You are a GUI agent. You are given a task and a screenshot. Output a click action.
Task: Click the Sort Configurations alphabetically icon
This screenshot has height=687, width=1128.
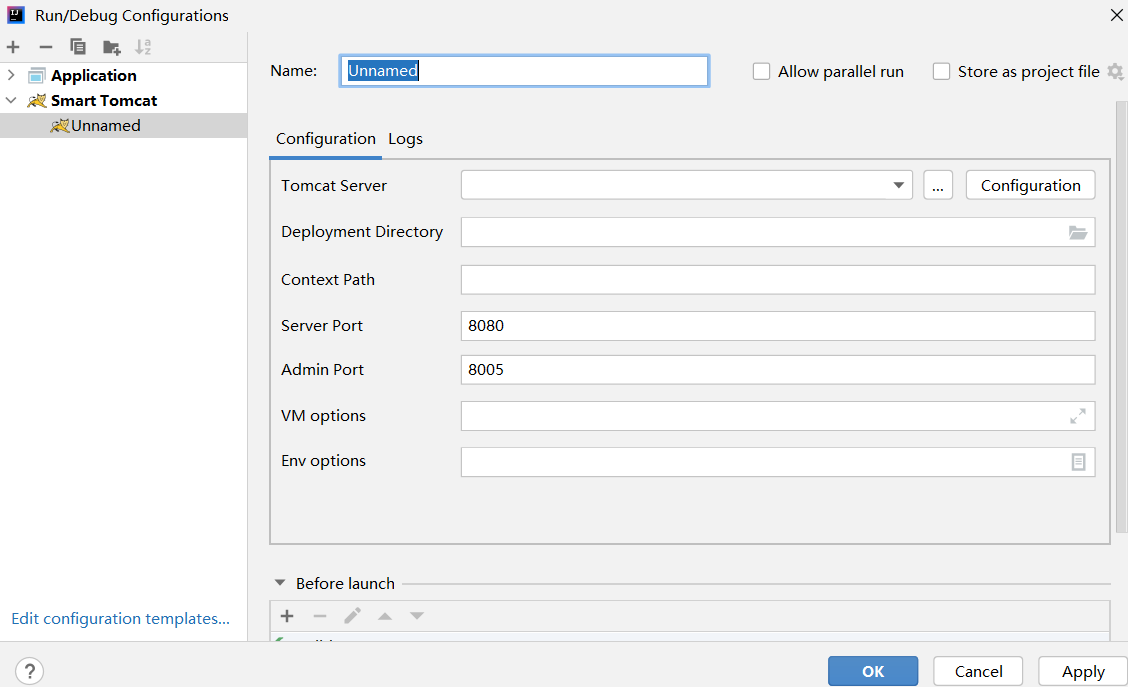(143, 47)
